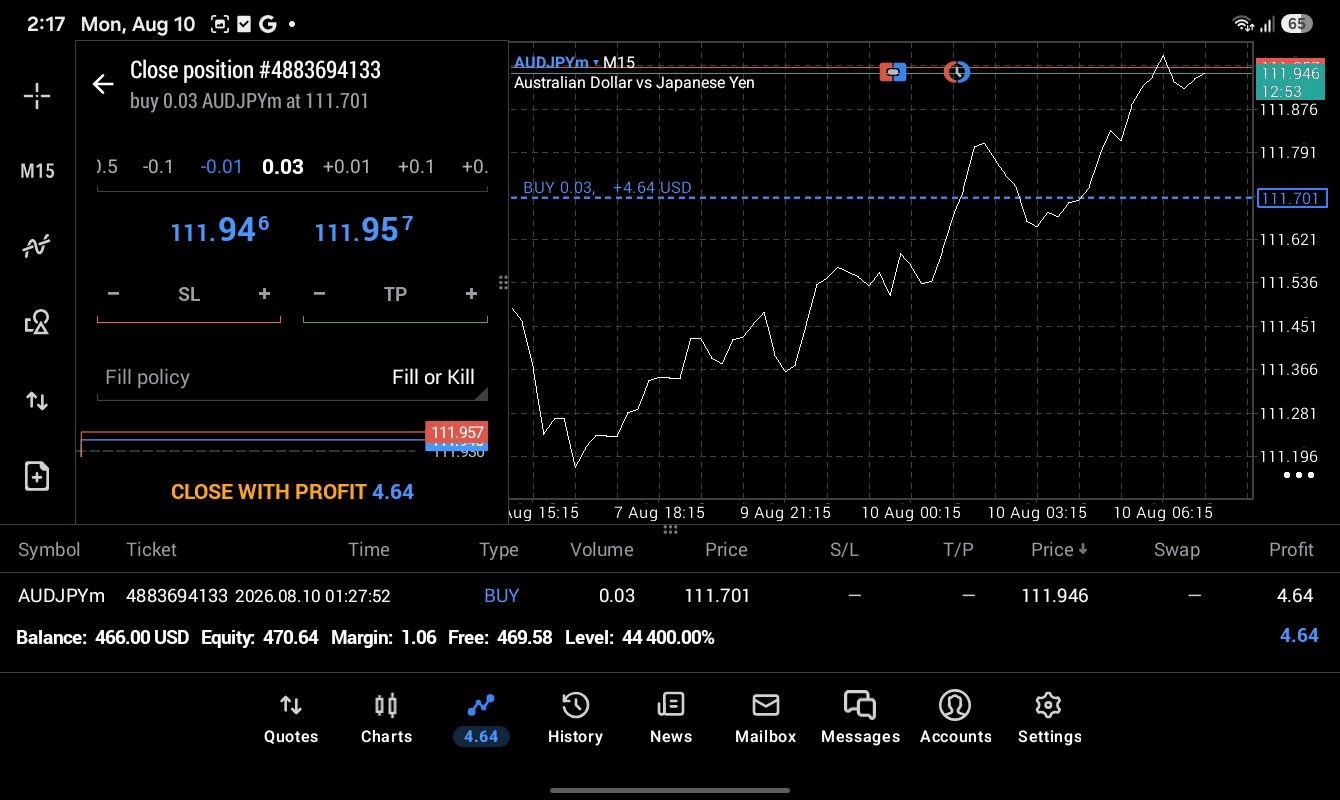The width and height of the screenshot is (1340, 800).
Task: Open the three-dots chart menu
Action: click(x=1298, y=475)
